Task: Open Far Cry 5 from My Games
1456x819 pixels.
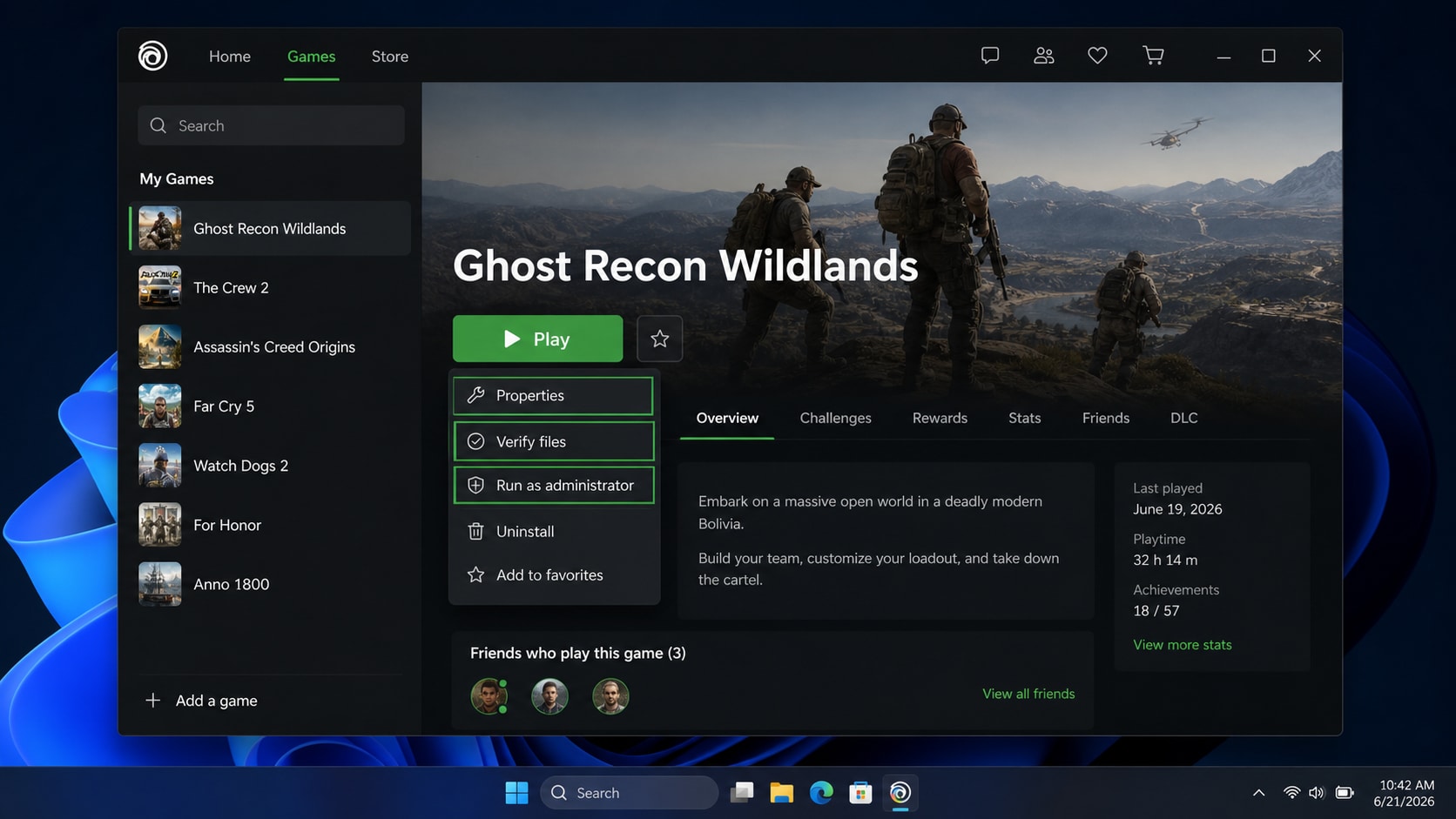Action: [x=270, y=406]
